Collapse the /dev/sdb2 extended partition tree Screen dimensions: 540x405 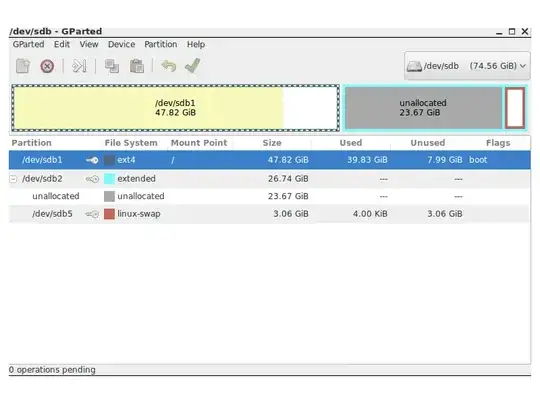pos(13,179)
